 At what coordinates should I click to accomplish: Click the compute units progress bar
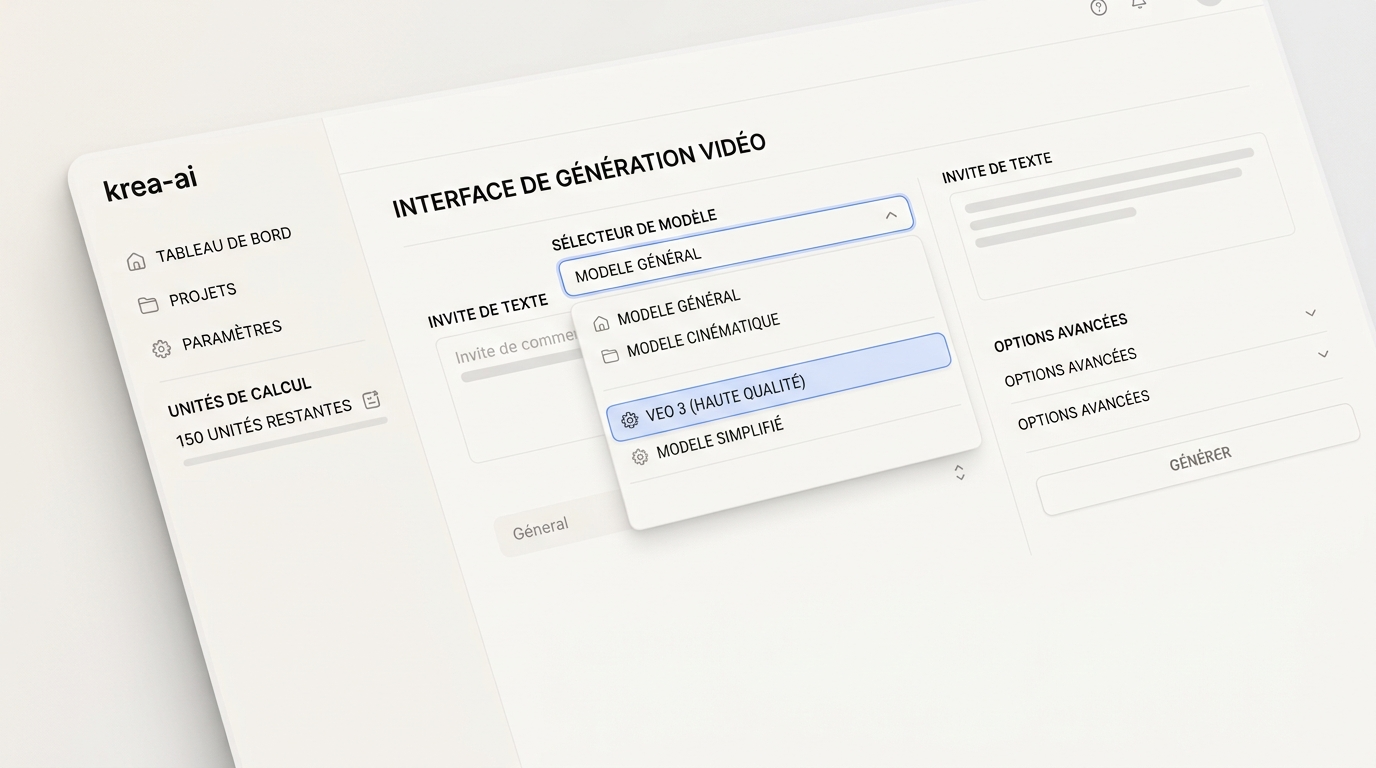[x=285, y=441]
